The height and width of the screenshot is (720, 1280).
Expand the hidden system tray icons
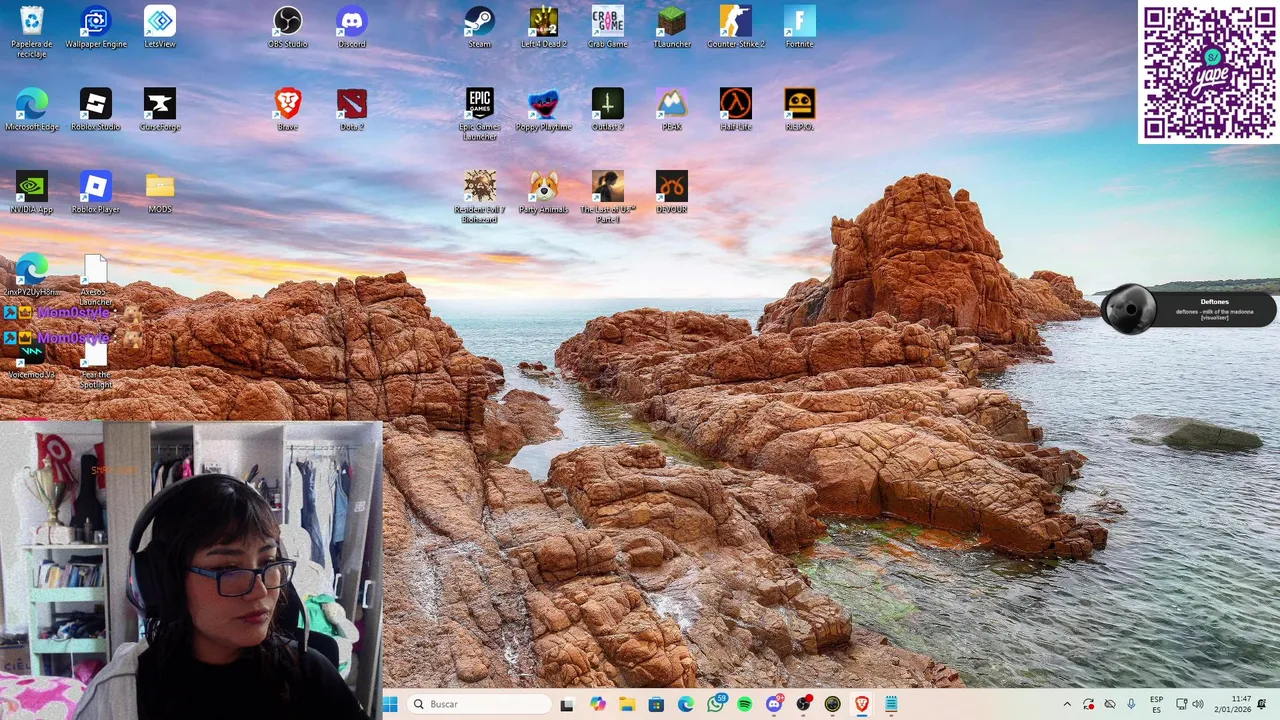[x=1067, y=704]
